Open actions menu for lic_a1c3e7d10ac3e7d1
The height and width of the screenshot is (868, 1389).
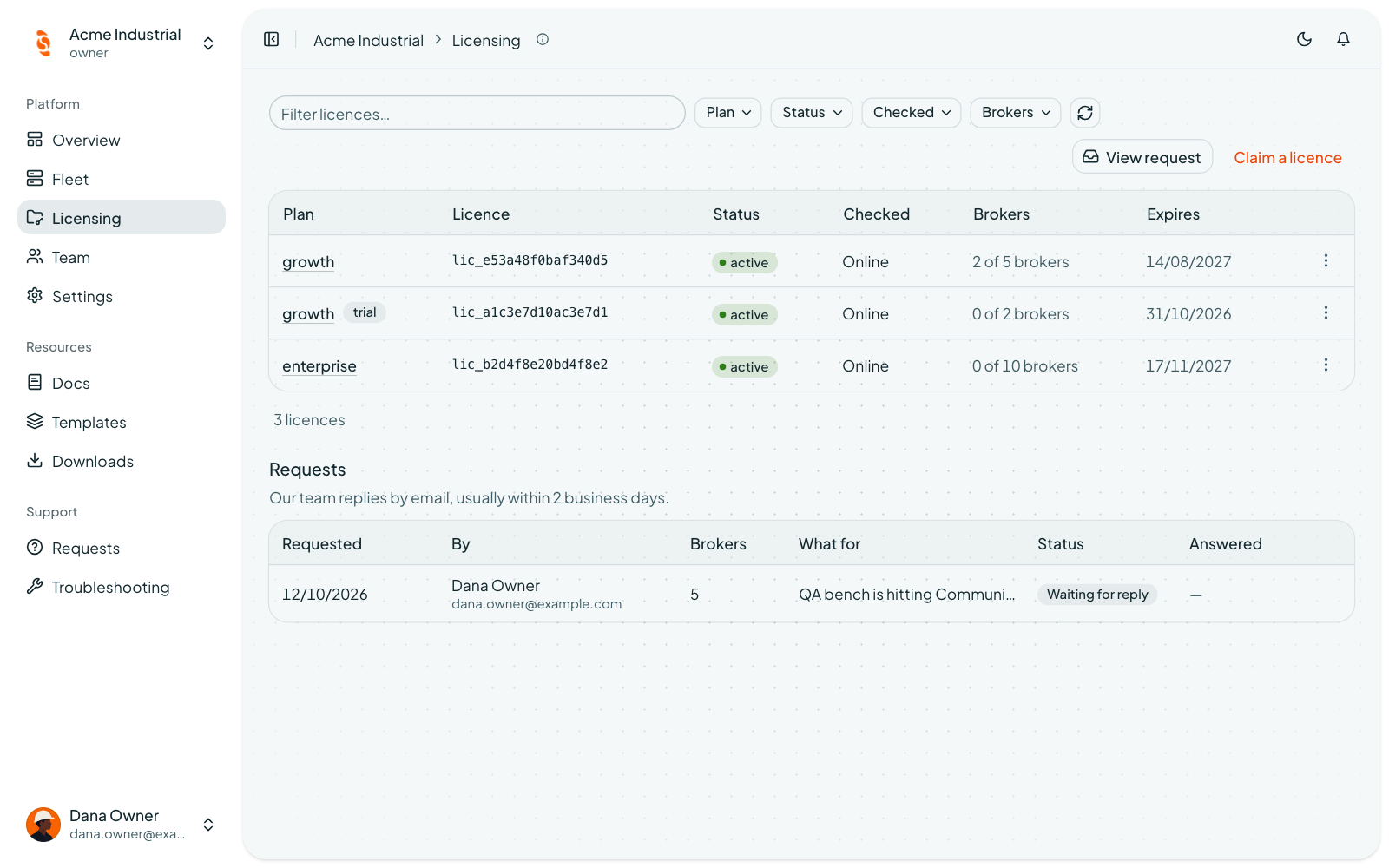pyautogui.click(x=1326, y=312)
